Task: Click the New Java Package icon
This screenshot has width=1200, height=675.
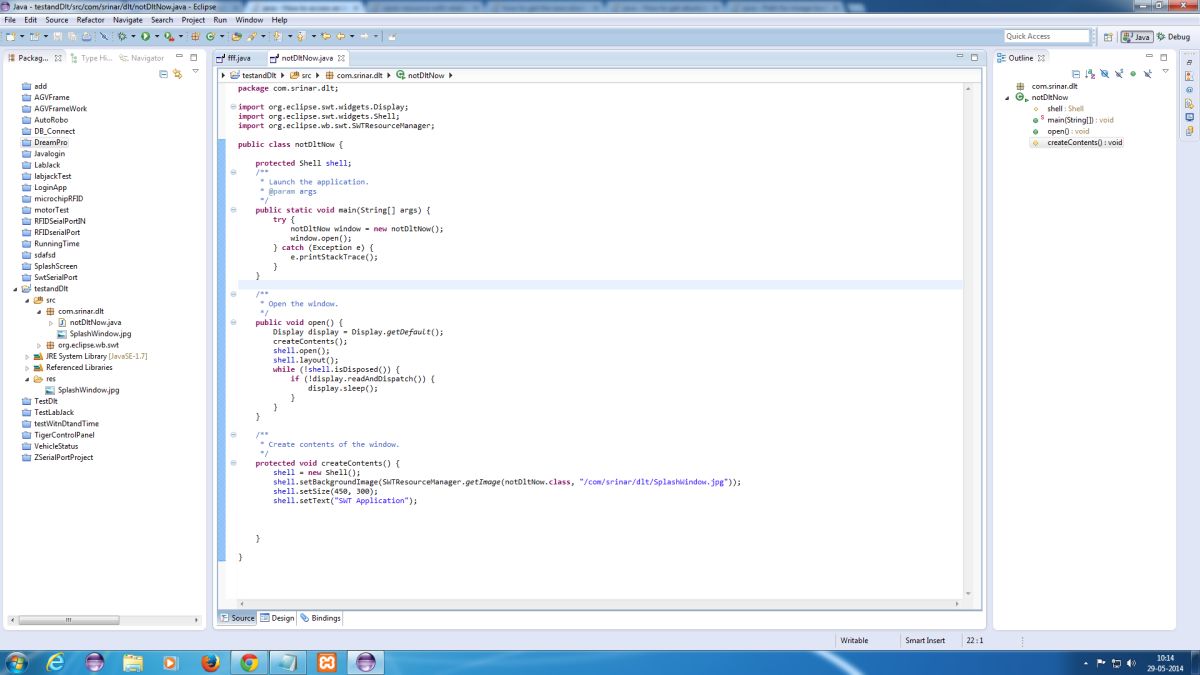Action: 195,36
